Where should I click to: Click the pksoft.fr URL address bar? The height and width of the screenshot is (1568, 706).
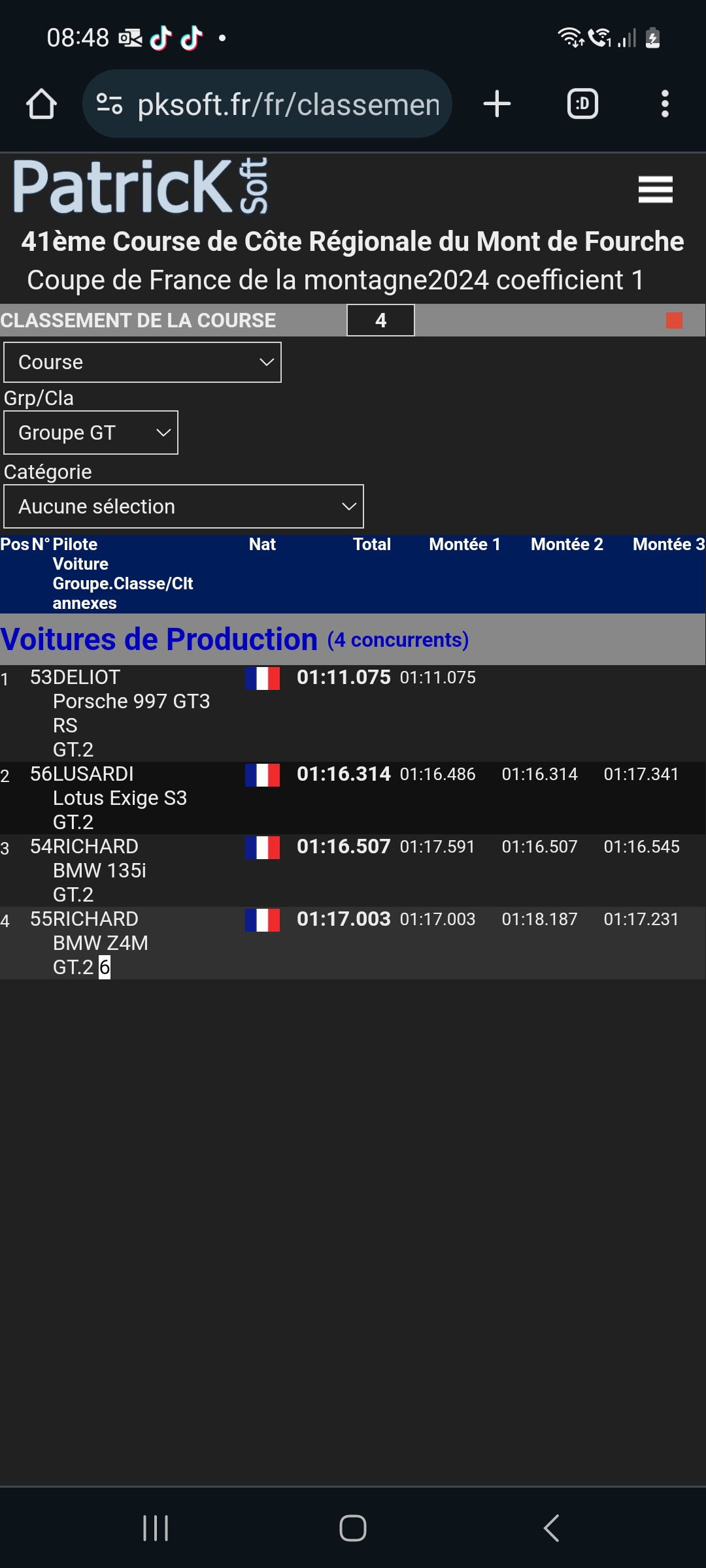pyautogui.click(x=288, y=104)
